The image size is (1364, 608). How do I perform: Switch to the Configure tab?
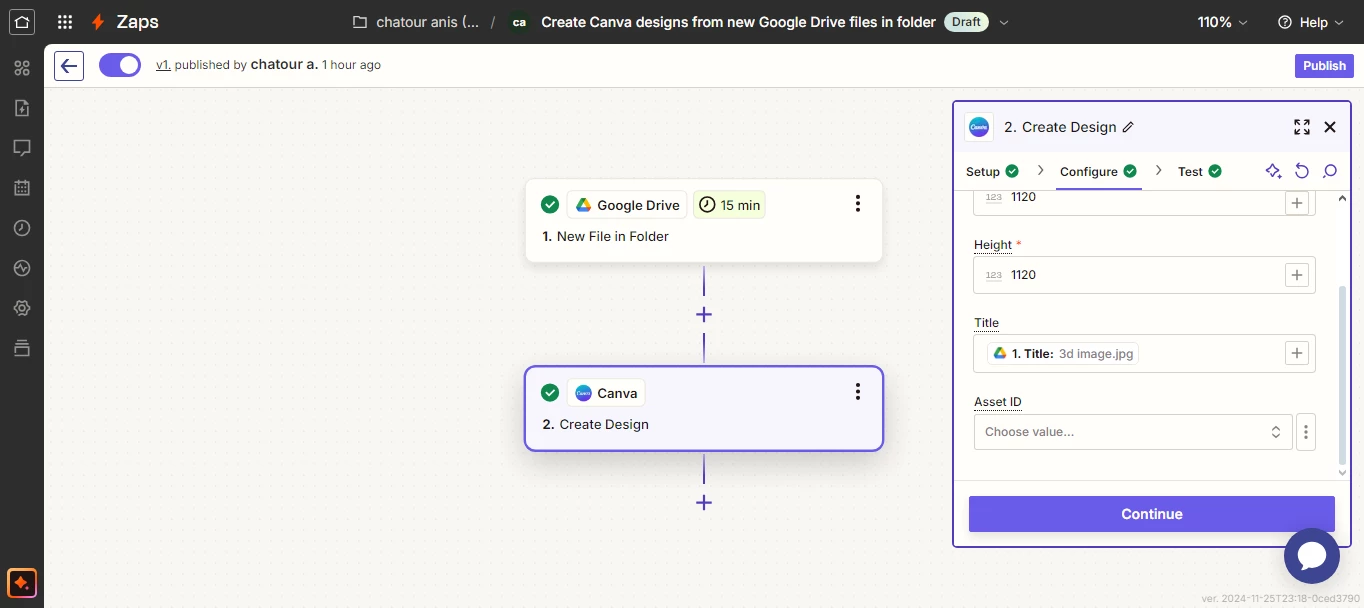(x=1098, y=171)
